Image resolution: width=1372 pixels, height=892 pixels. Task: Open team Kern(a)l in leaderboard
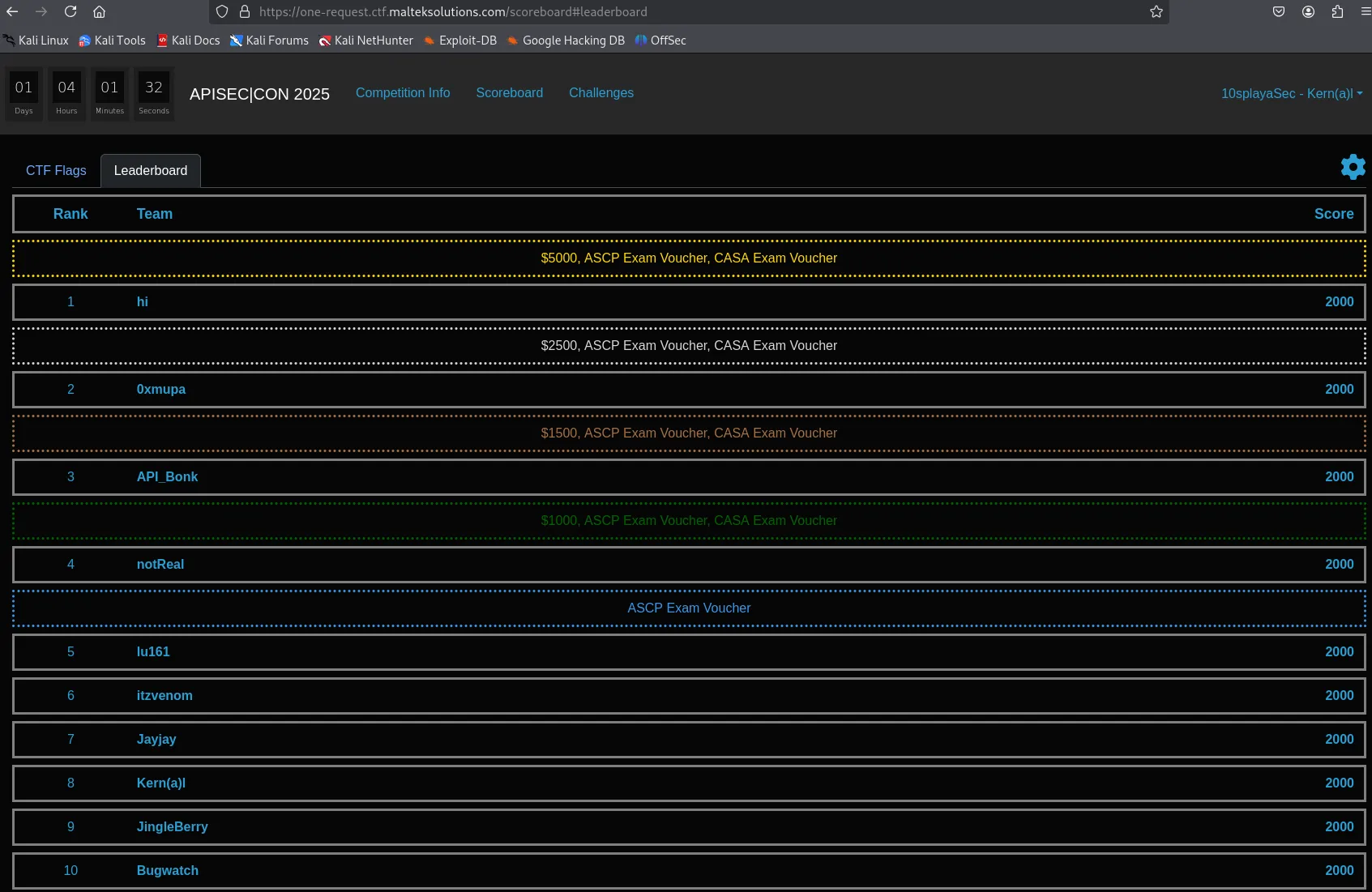(x=161, y=783)
